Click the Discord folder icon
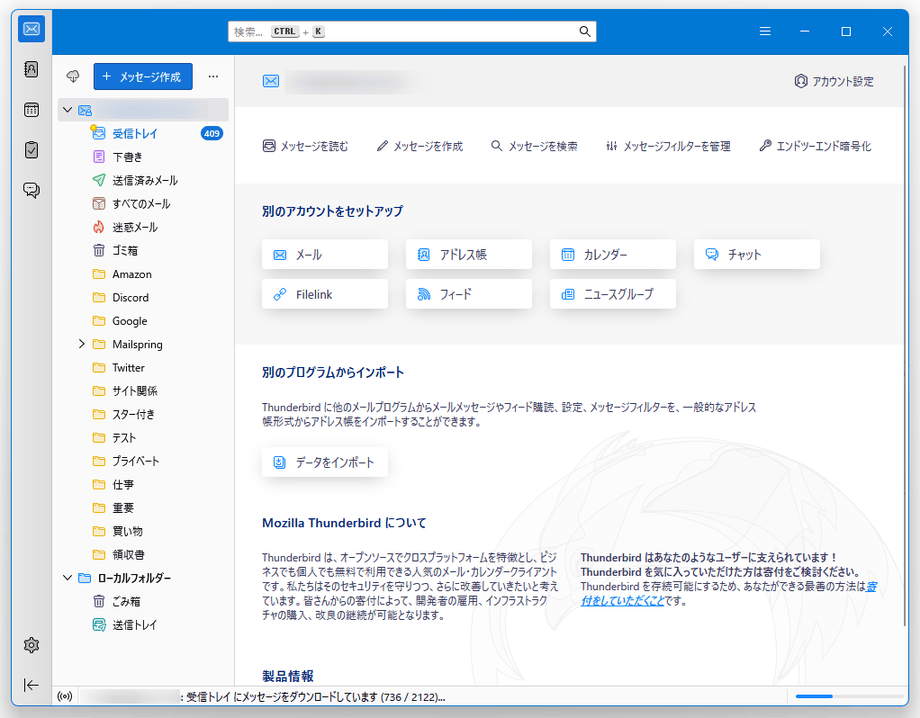This screenshot has height=718, width=920. (x=99, y=297)
